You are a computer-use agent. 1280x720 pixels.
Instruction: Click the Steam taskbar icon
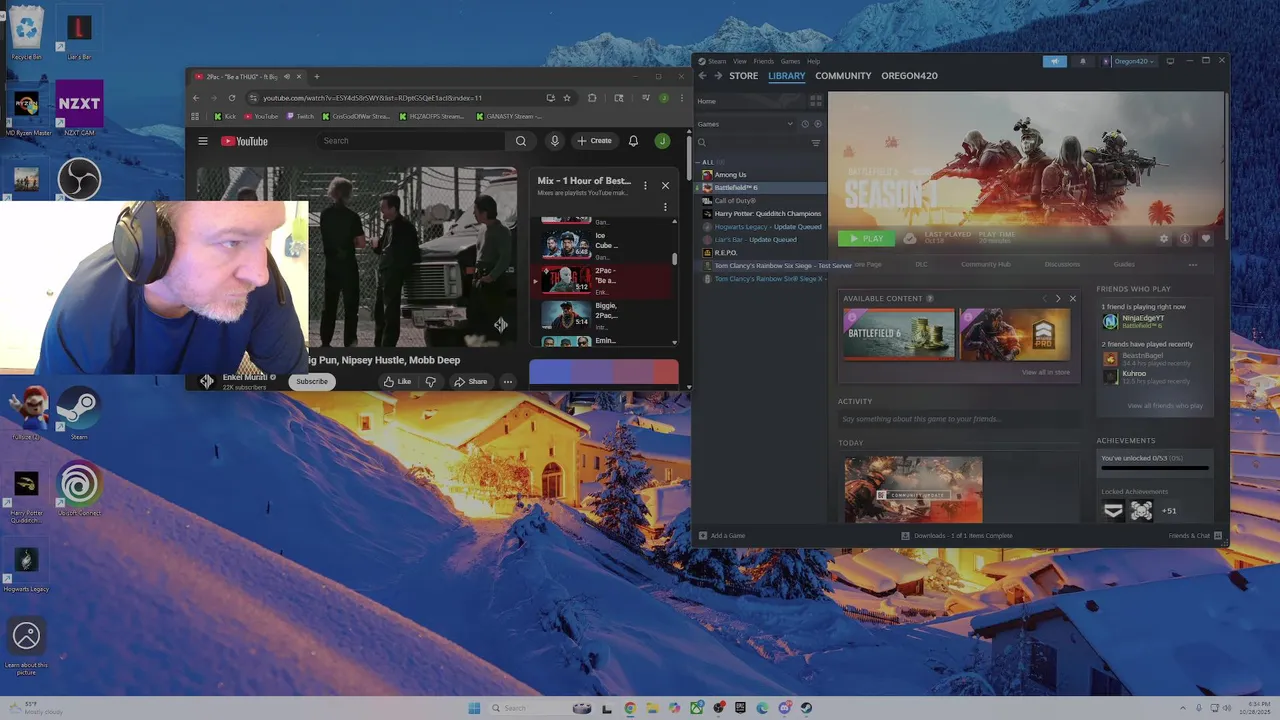point(806,708)
